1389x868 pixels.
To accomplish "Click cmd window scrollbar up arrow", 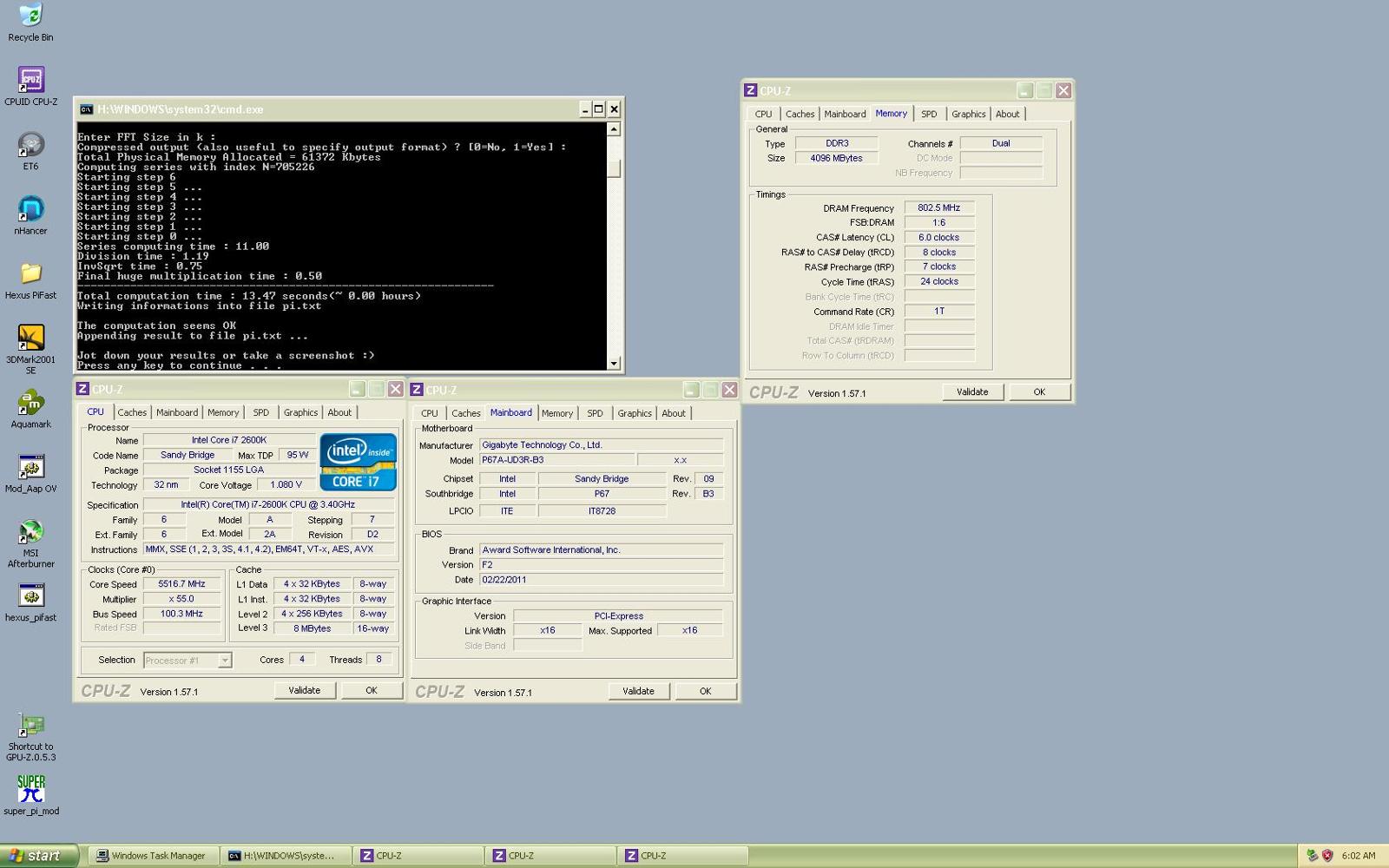I will 614,129.
